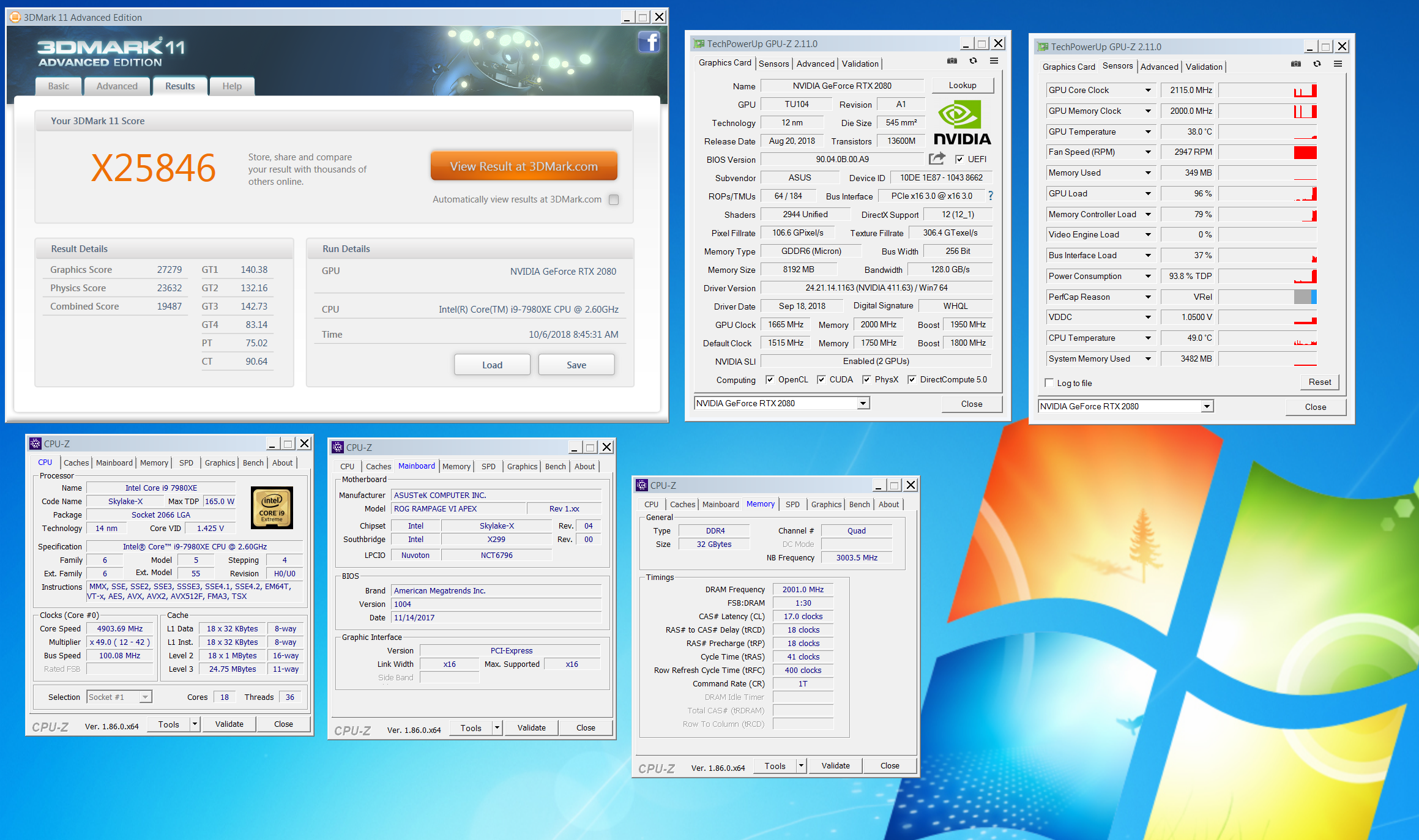Click the Reset button in GPU-Z Sensors
1419x840 pixels.
coord(1320,382)
